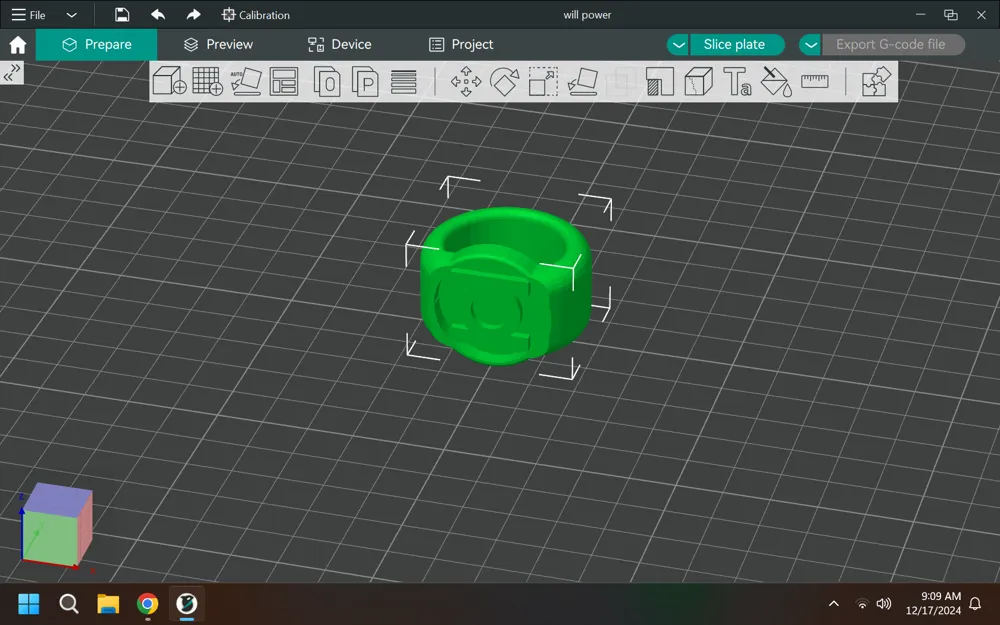Open the Text shape tool
The width and height of the screenshot is (1000, 625).
point(737,82)
